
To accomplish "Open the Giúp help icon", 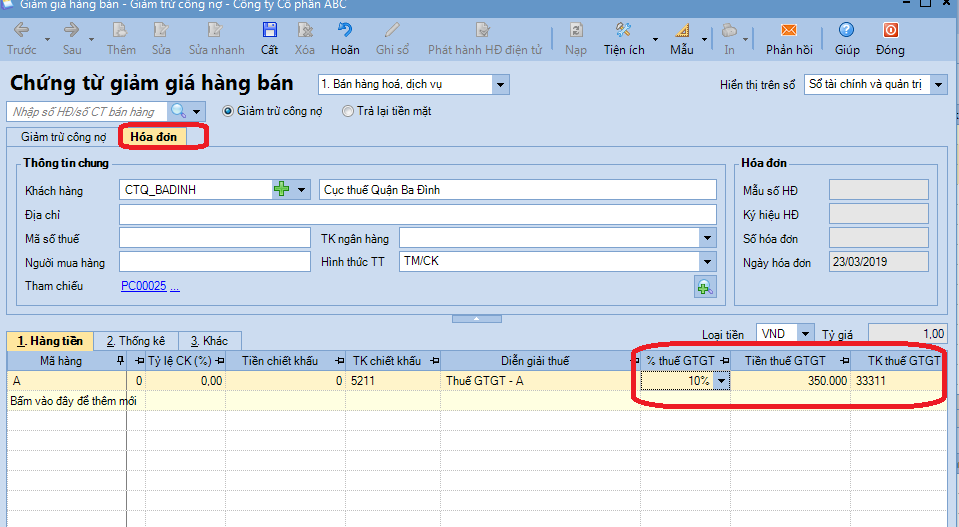I will [x=847, y=31].
